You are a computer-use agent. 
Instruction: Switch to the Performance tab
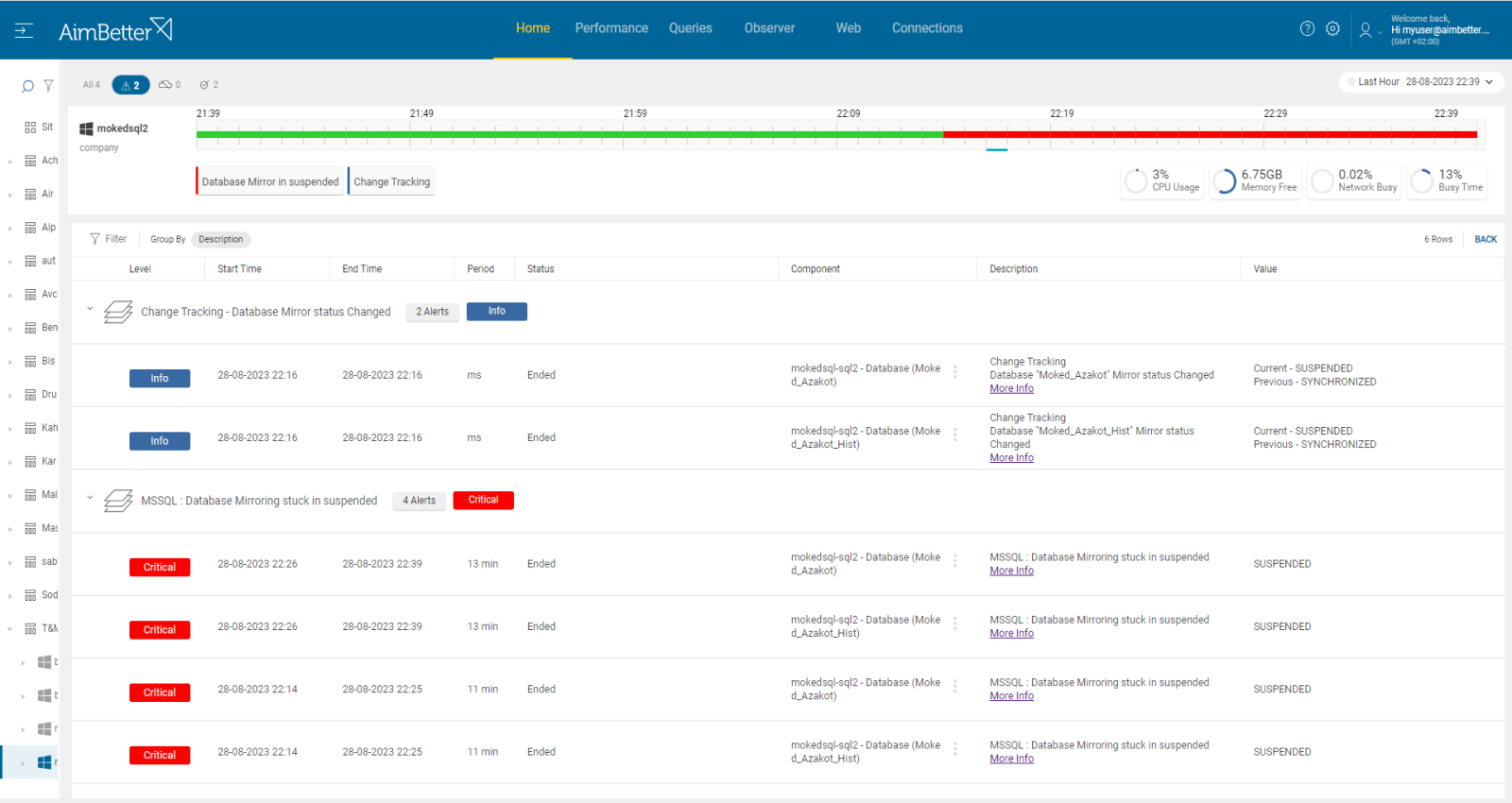point(611,28)
